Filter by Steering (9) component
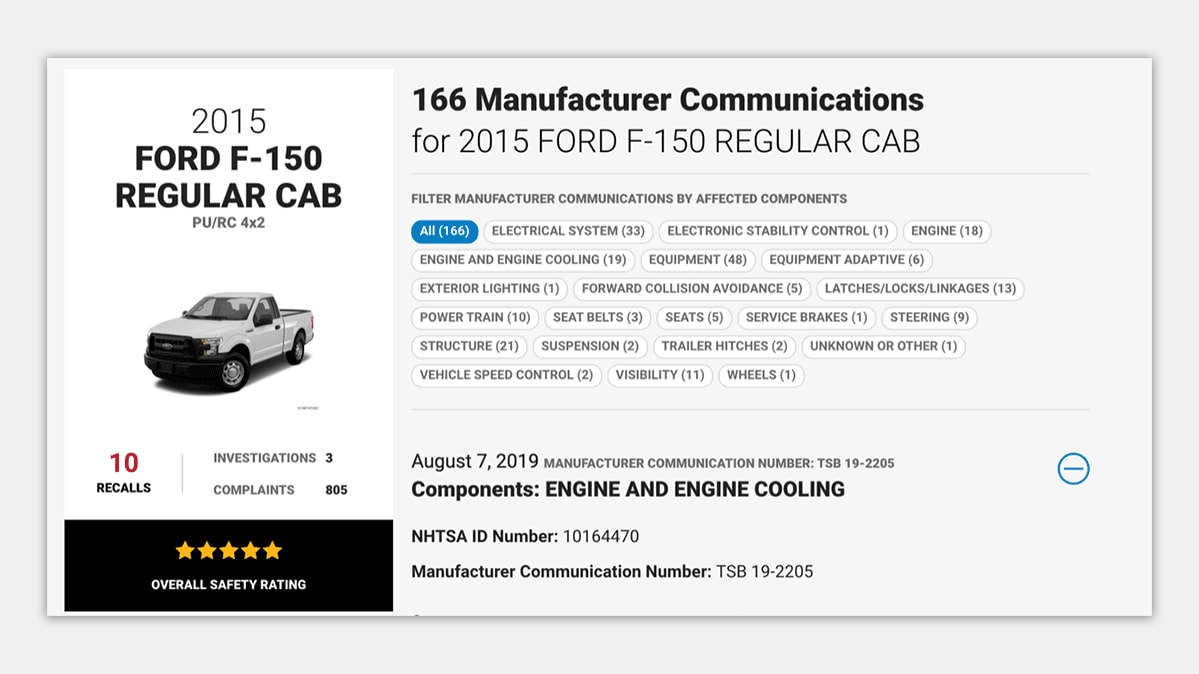The image size is (1199, 674). coord(929,318)
